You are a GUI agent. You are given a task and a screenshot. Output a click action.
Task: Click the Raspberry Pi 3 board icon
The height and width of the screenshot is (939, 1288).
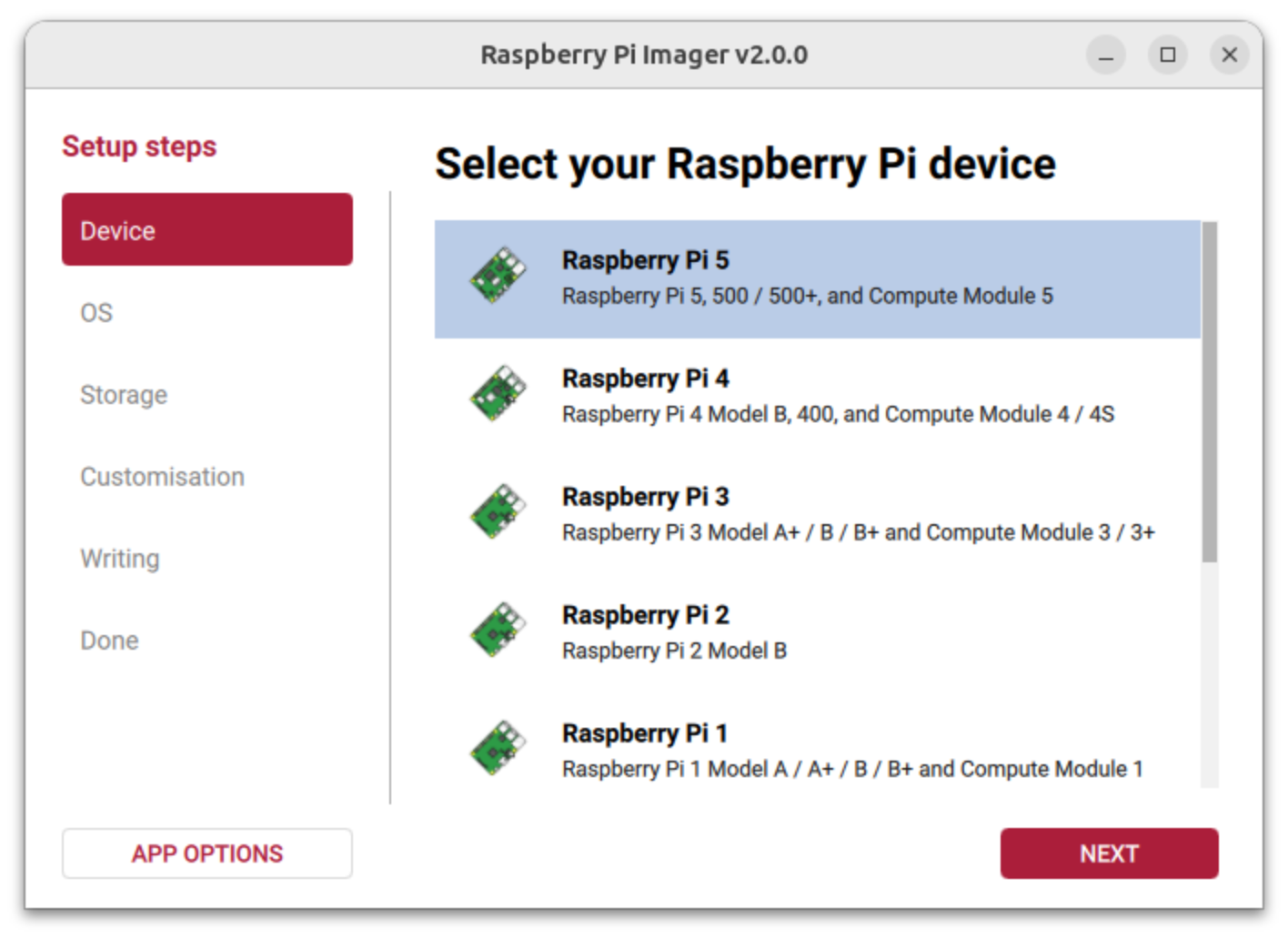click(x=498, y=512)
